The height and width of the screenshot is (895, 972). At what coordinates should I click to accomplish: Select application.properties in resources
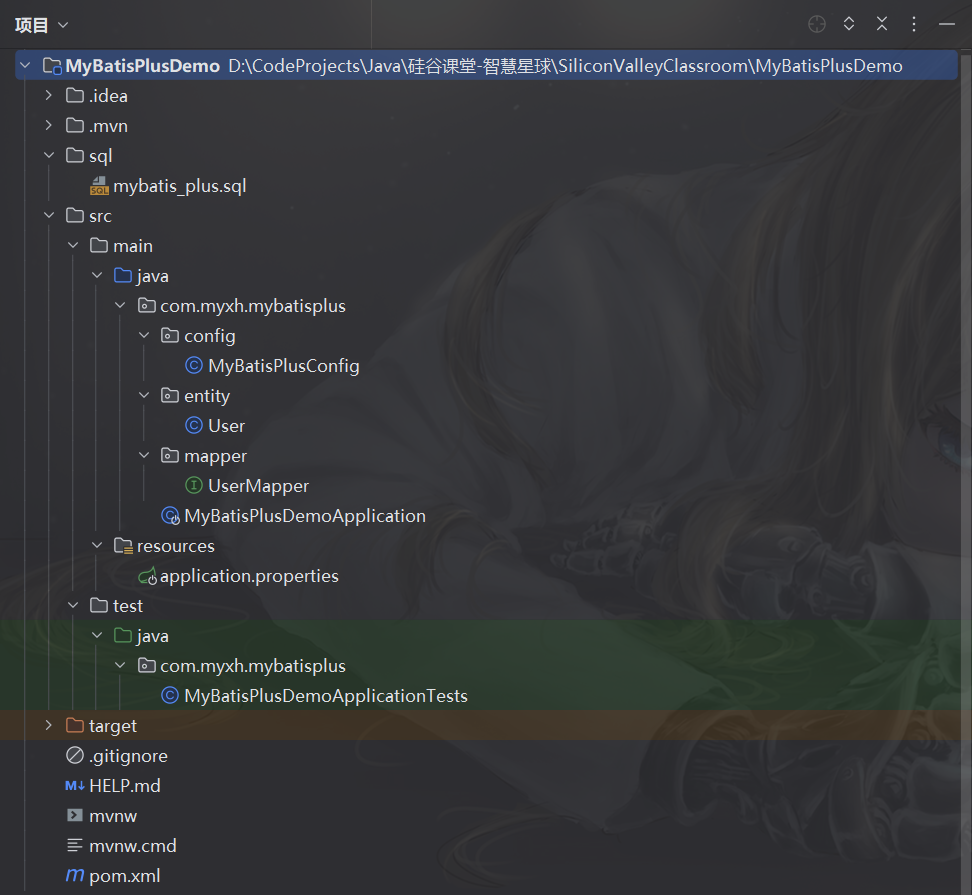pos(249,576)
